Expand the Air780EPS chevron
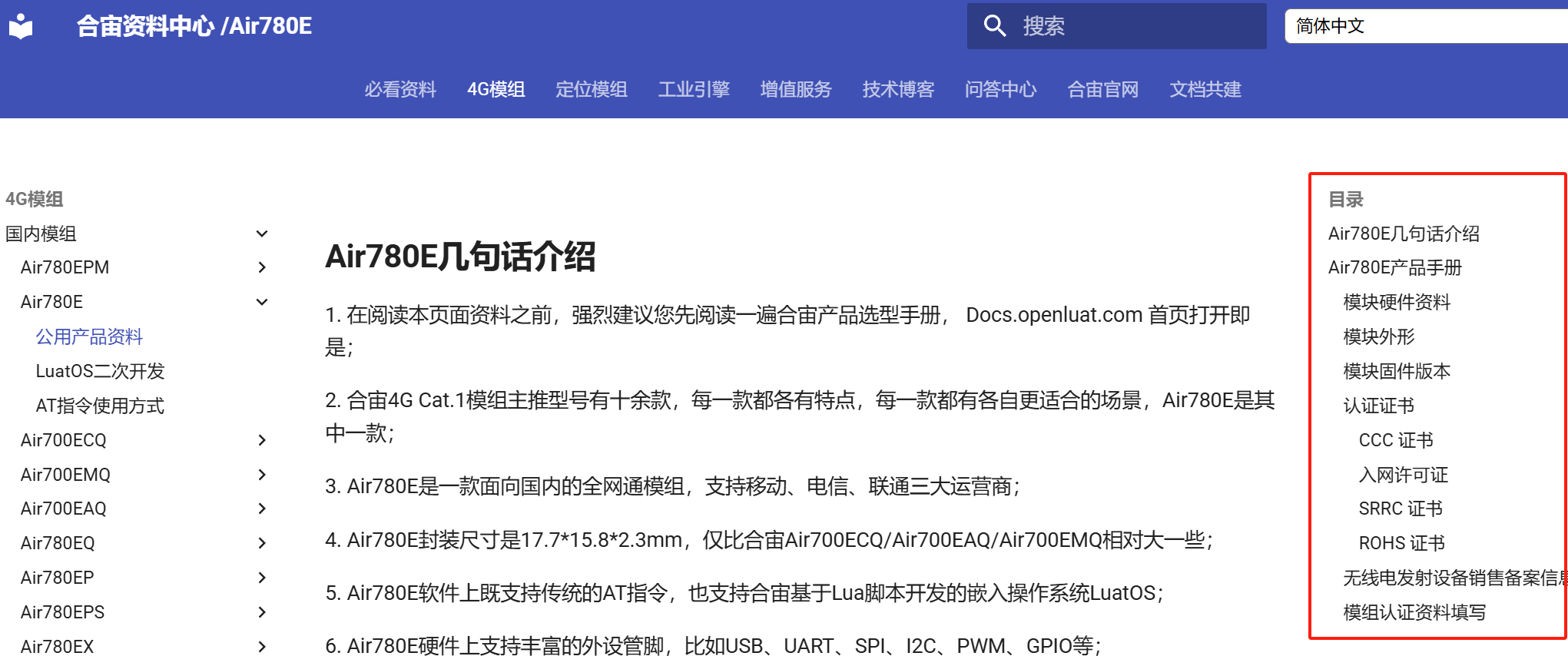1568x666 pixels. click(x=262, y=612)
